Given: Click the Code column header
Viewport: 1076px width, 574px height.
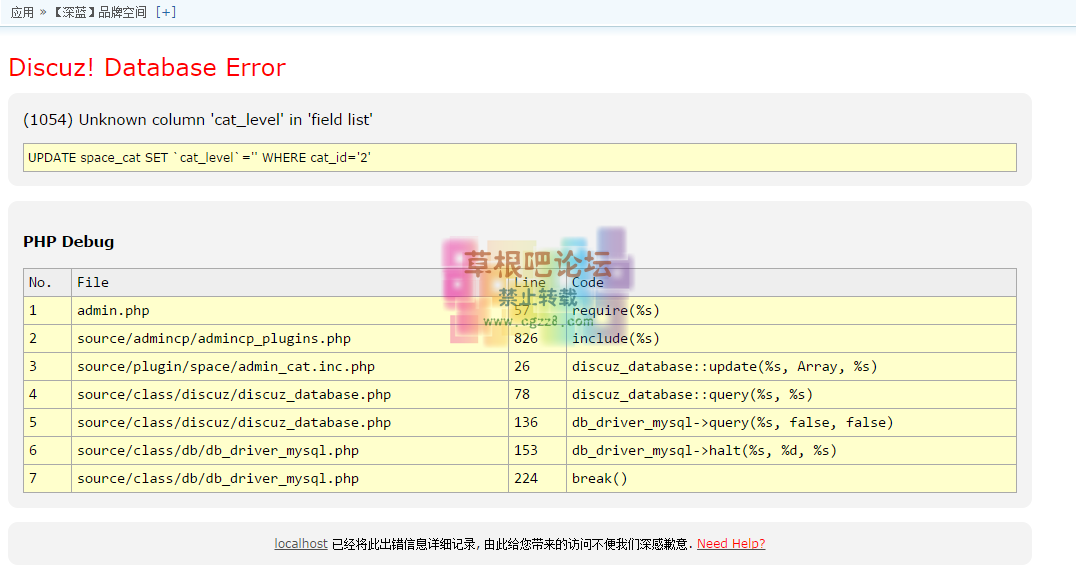Looking at the screenshot, I should 791,282.
